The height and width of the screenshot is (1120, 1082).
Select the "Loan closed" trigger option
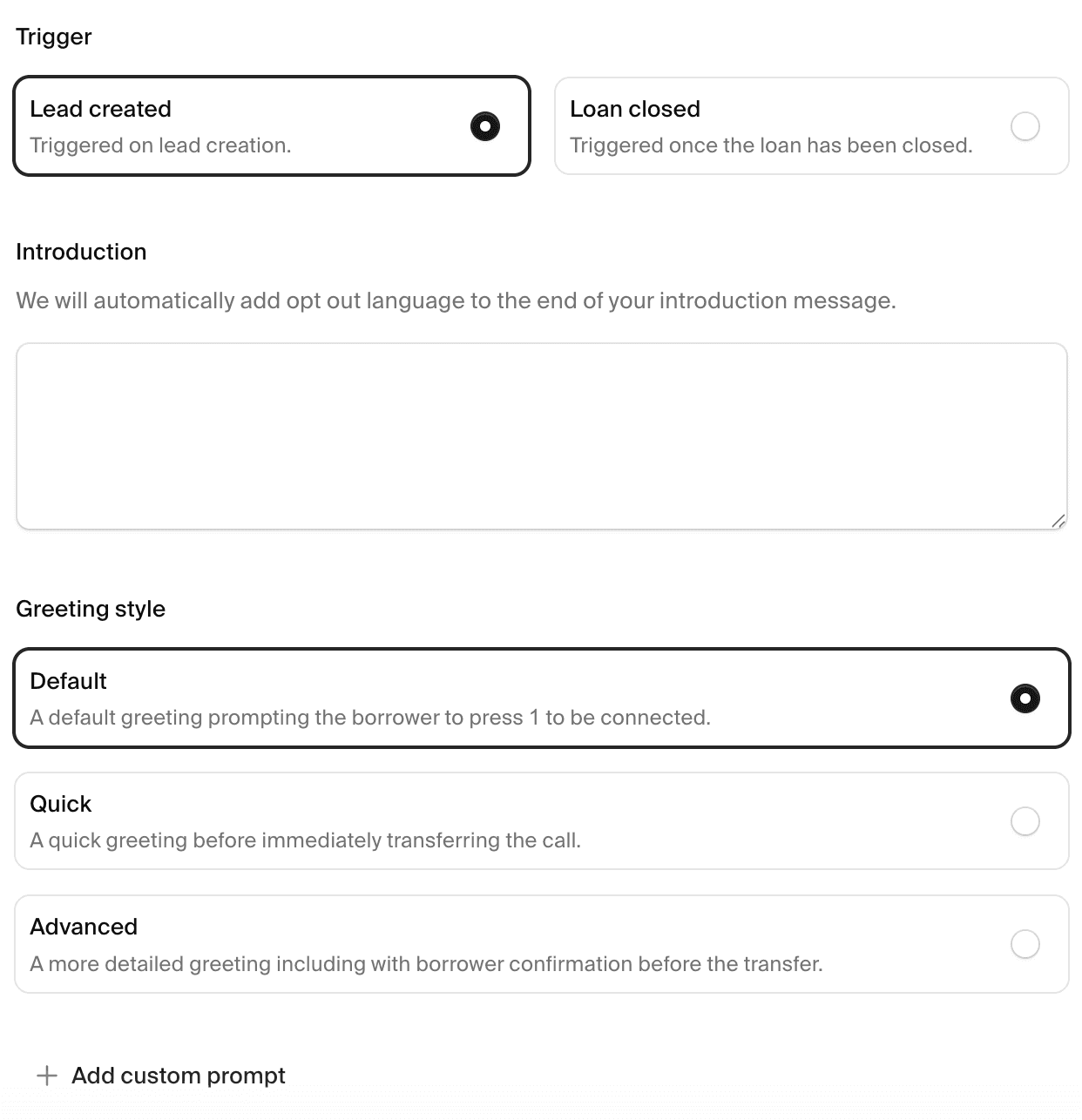point(811,125)
